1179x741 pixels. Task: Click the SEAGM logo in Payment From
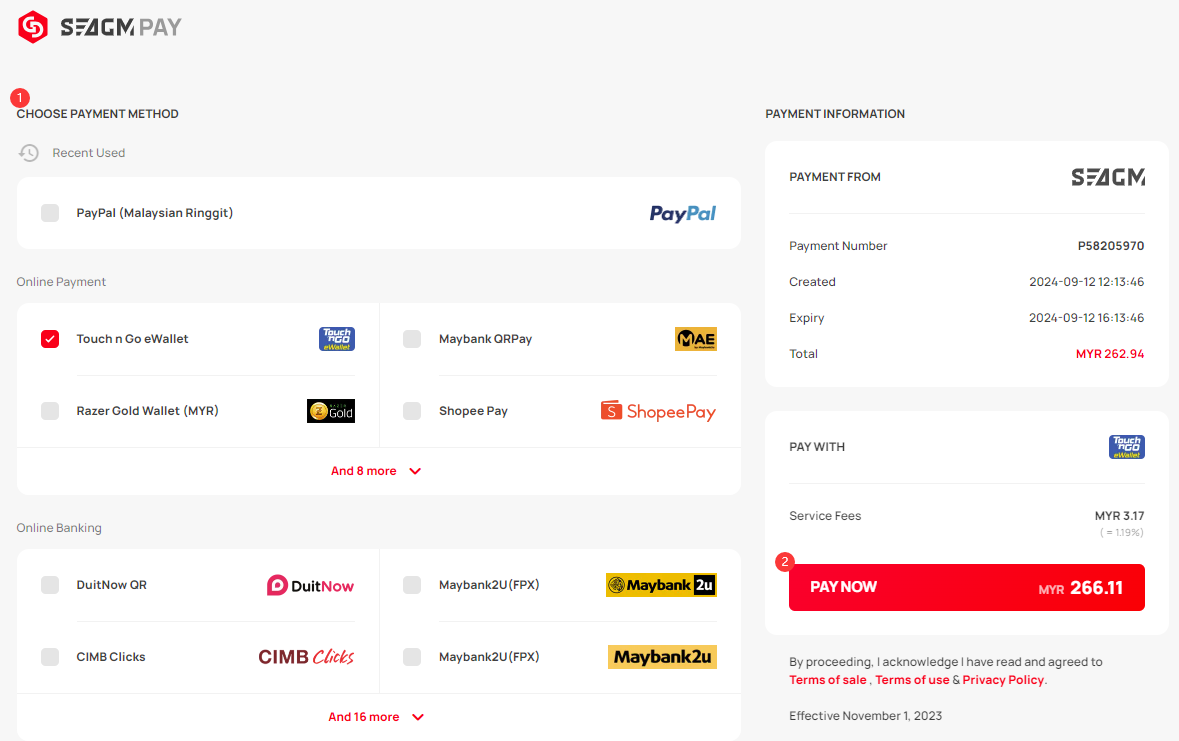(1108, 178)
